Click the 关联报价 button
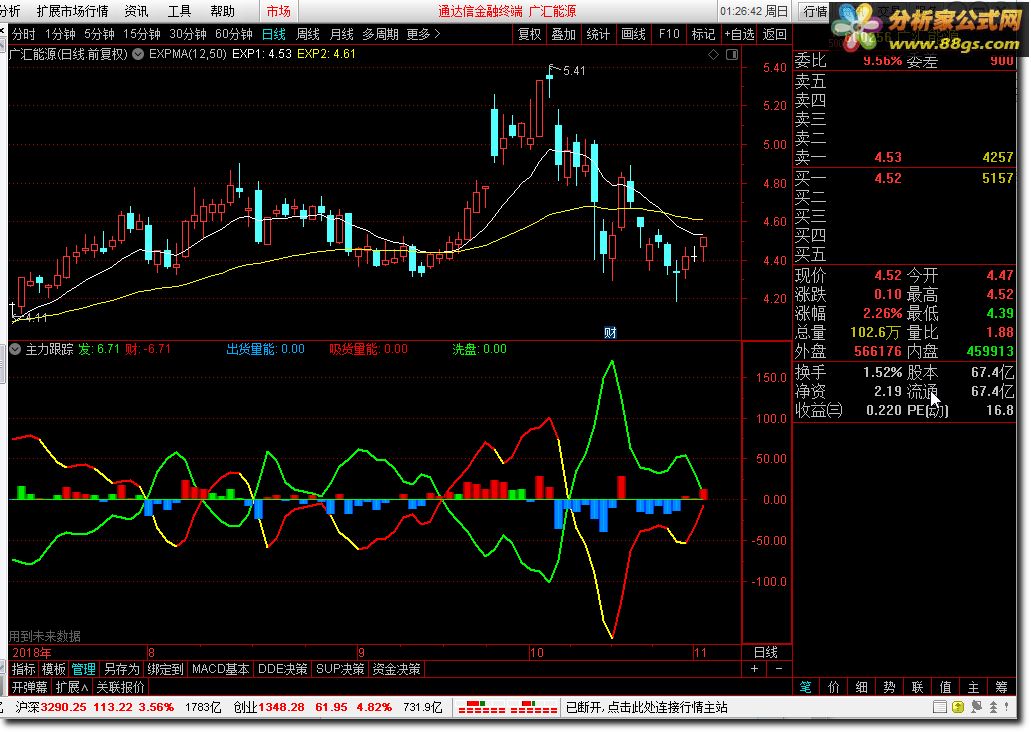The height and width of the screenshot is (732, 1031). tap(121, 687)
